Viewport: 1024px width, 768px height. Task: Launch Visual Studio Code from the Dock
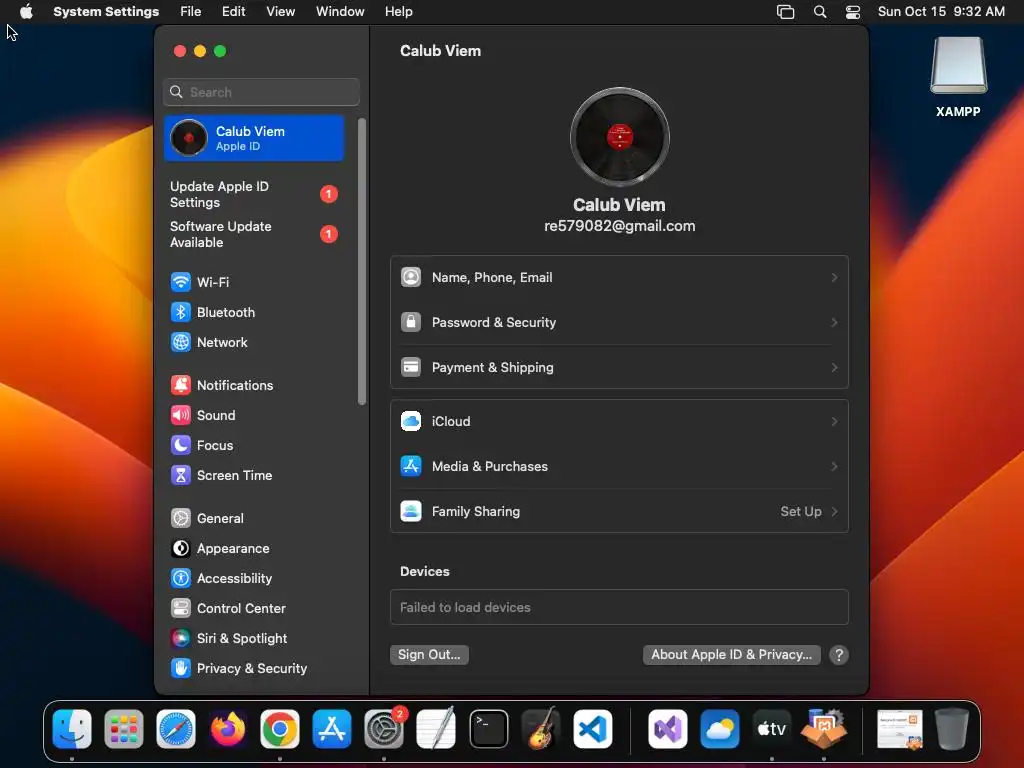coord(593,729)
